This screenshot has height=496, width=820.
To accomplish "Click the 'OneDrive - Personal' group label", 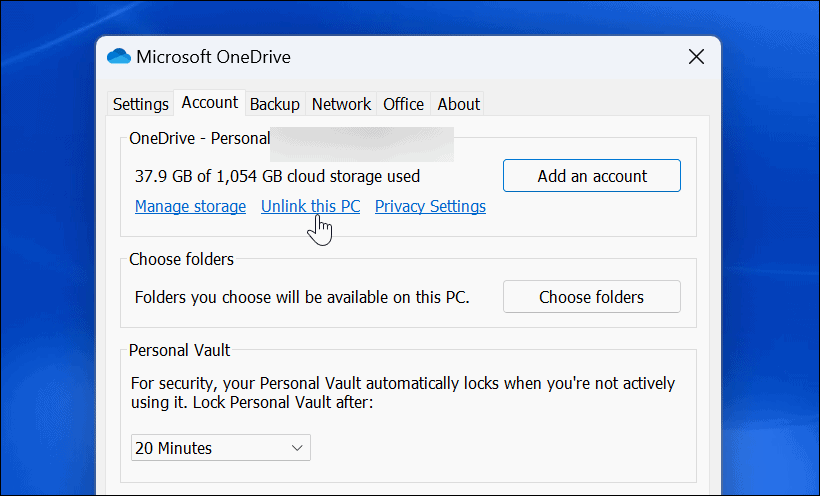I will coord(200,138).
